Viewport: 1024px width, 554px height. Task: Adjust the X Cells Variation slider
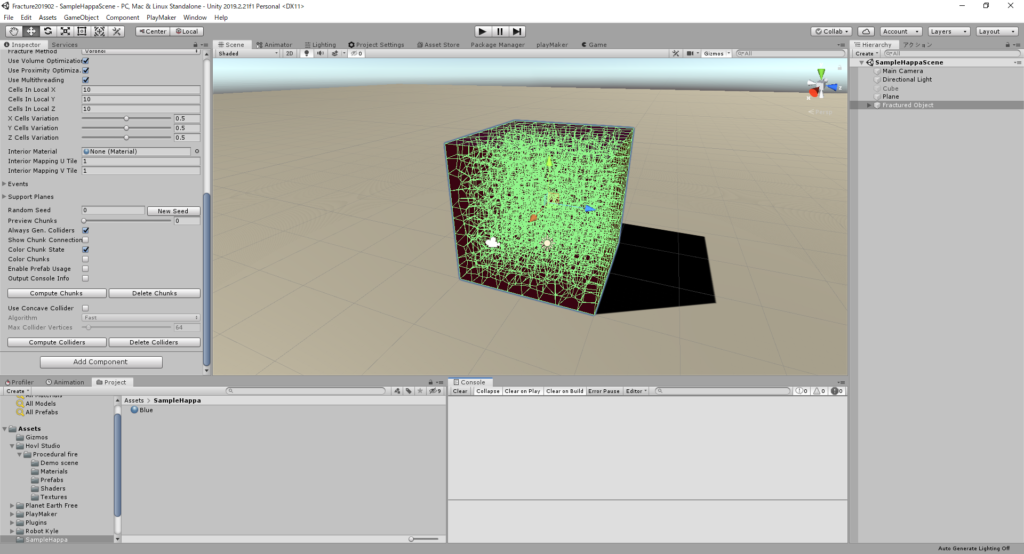click(126, 119)
